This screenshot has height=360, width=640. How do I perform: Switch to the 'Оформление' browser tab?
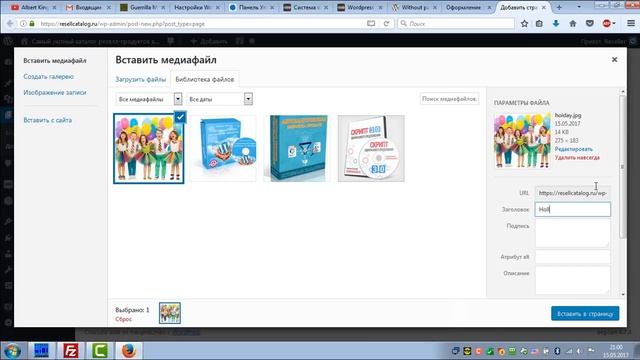[x=468, y=7]
